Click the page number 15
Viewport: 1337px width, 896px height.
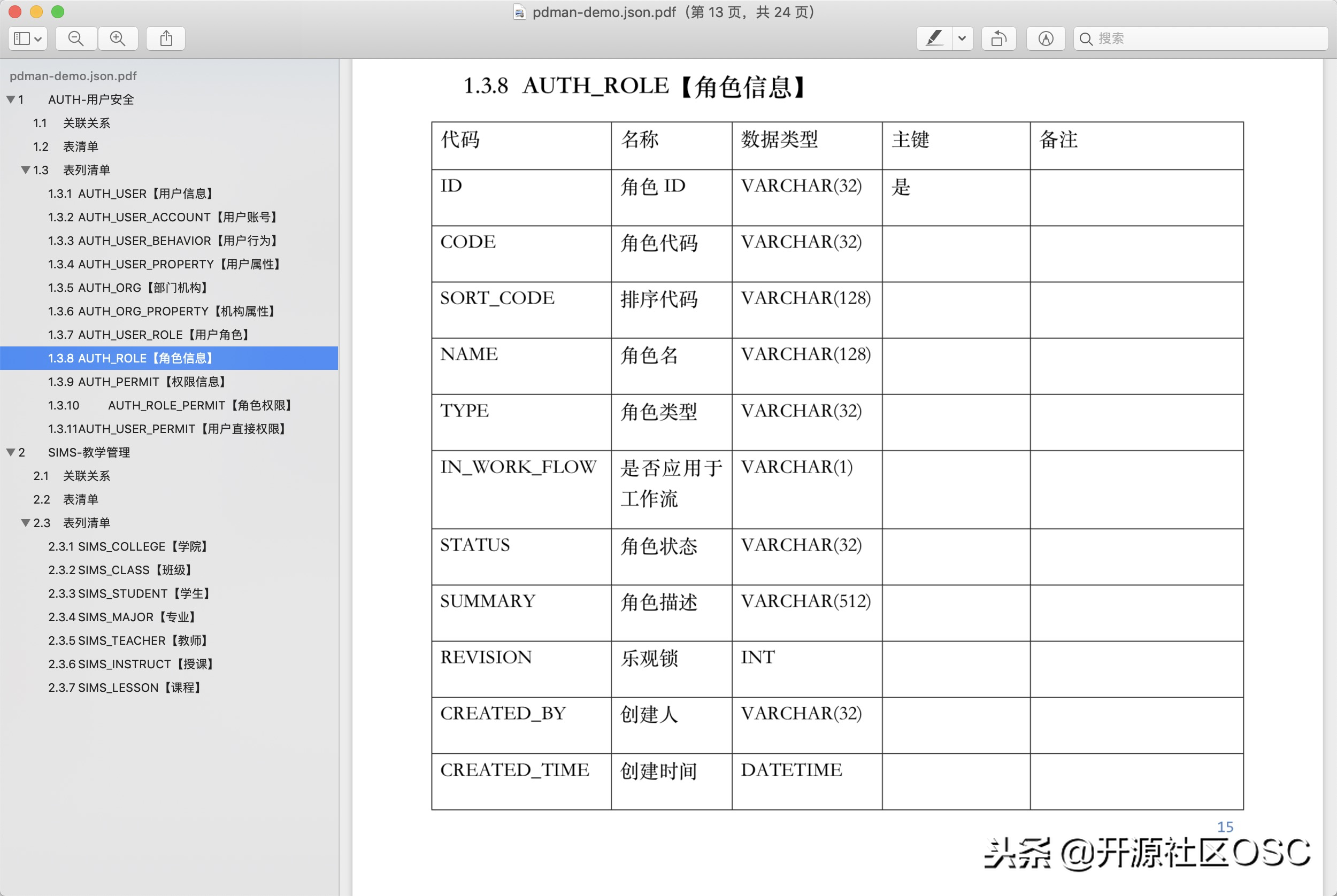click(x=1225, y=827)
